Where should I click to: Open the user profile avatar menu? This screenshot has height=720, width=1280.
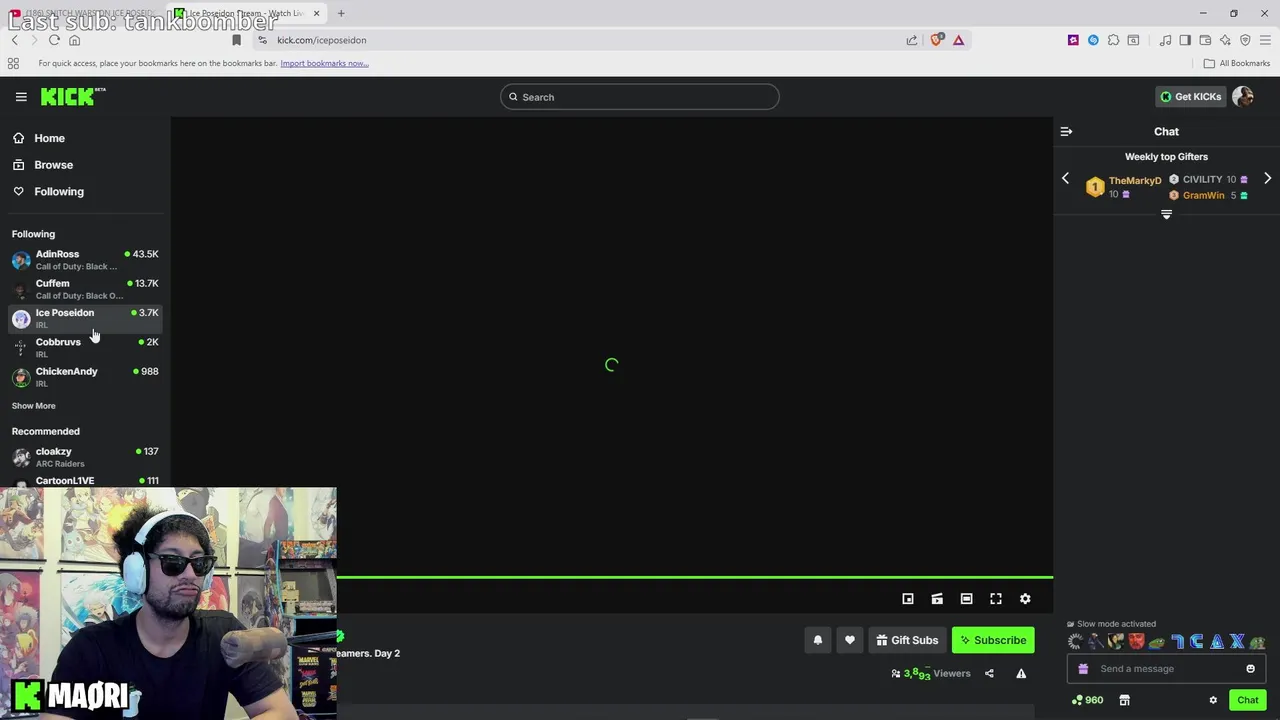click(1243, 97)
